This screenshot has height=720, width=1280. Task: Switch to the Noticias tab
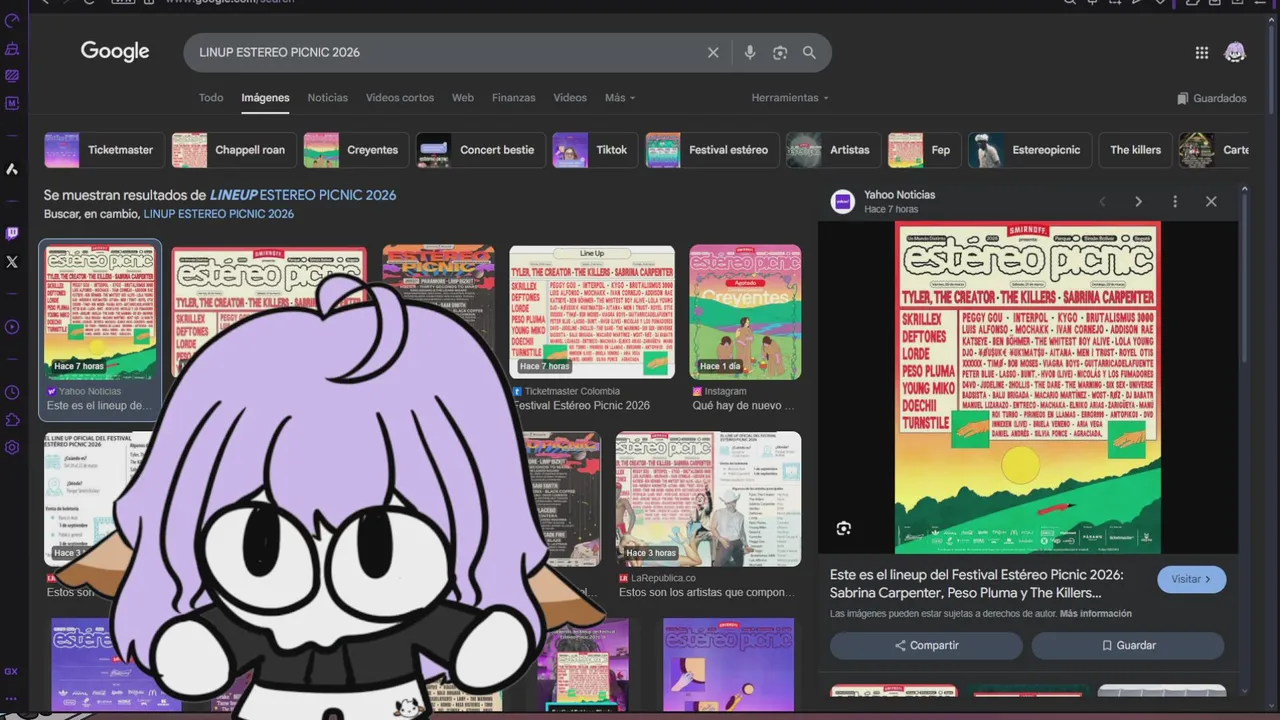(x=328, y=98)
